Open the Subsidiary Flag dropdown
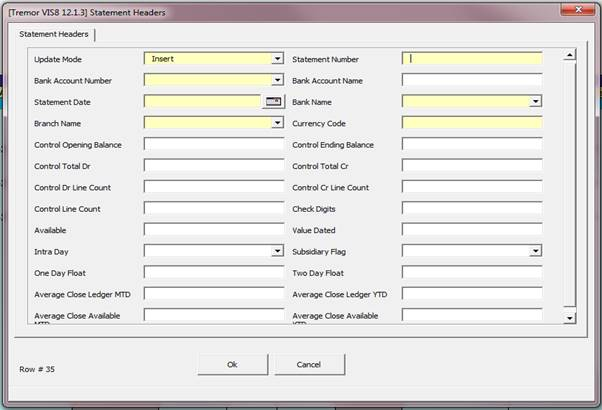Screen dimensions: 602x410 point(536,251)
